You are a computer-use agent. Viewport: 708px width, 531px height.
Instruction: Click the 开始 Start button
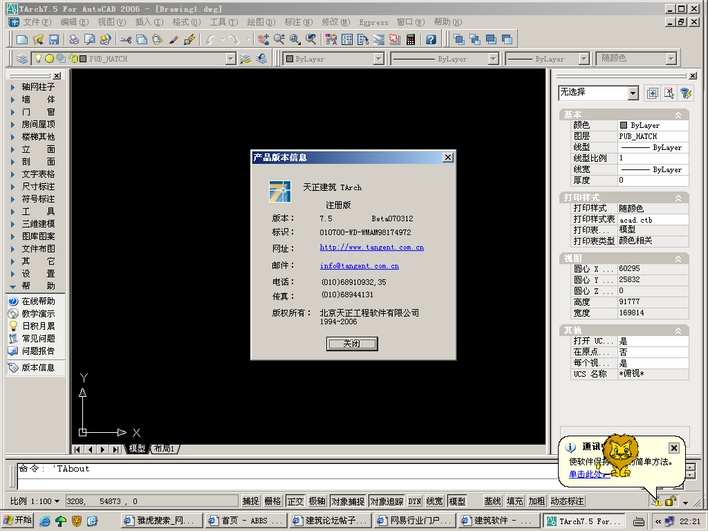pyautogui.click(x=18, y=520)
